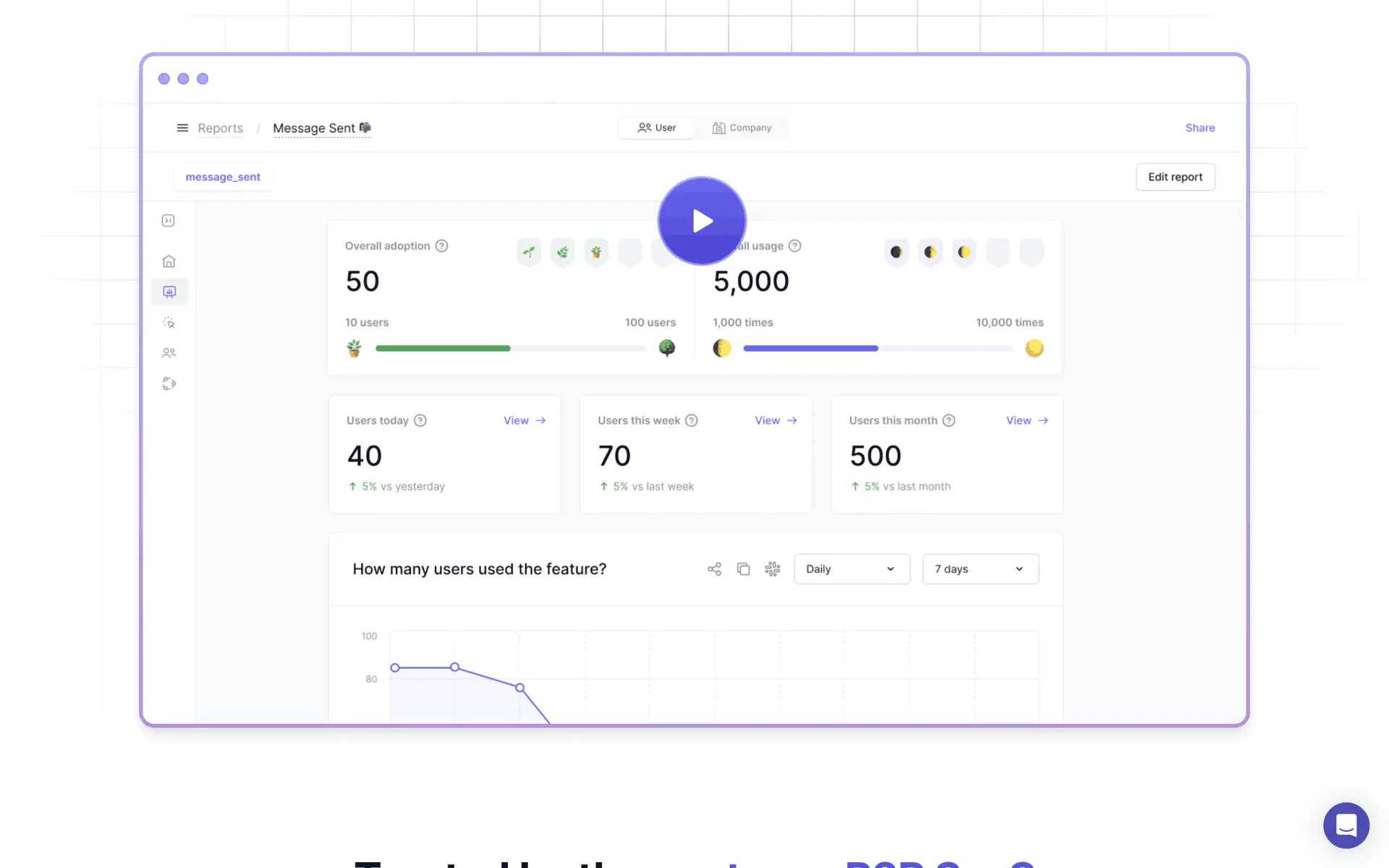The width and height of the screenshot is (1389, 868).
Task: Click the integrations icon at sidebar bottom
Action: click(x=169, y=383)
